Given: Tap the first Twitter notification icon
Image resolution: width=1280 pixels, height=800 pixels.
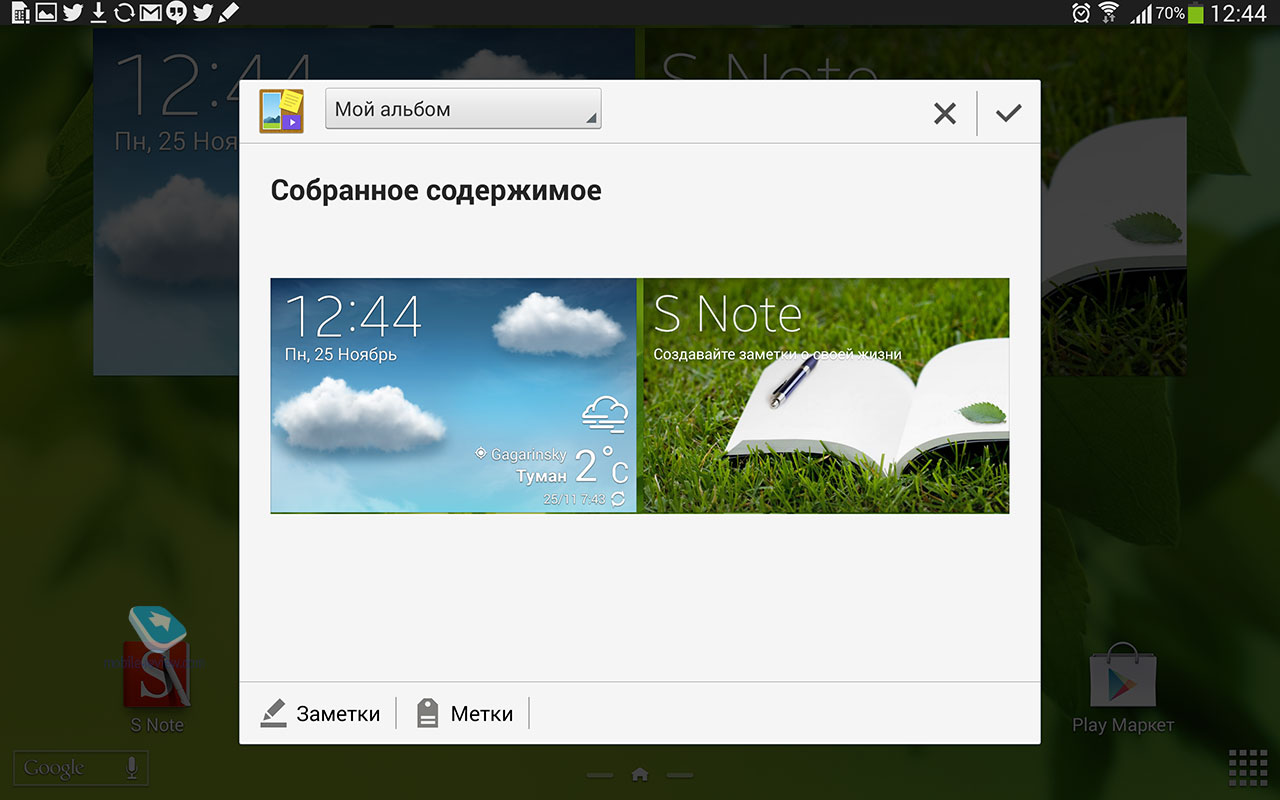Looking at the screenshot, I should pos(72,13).
